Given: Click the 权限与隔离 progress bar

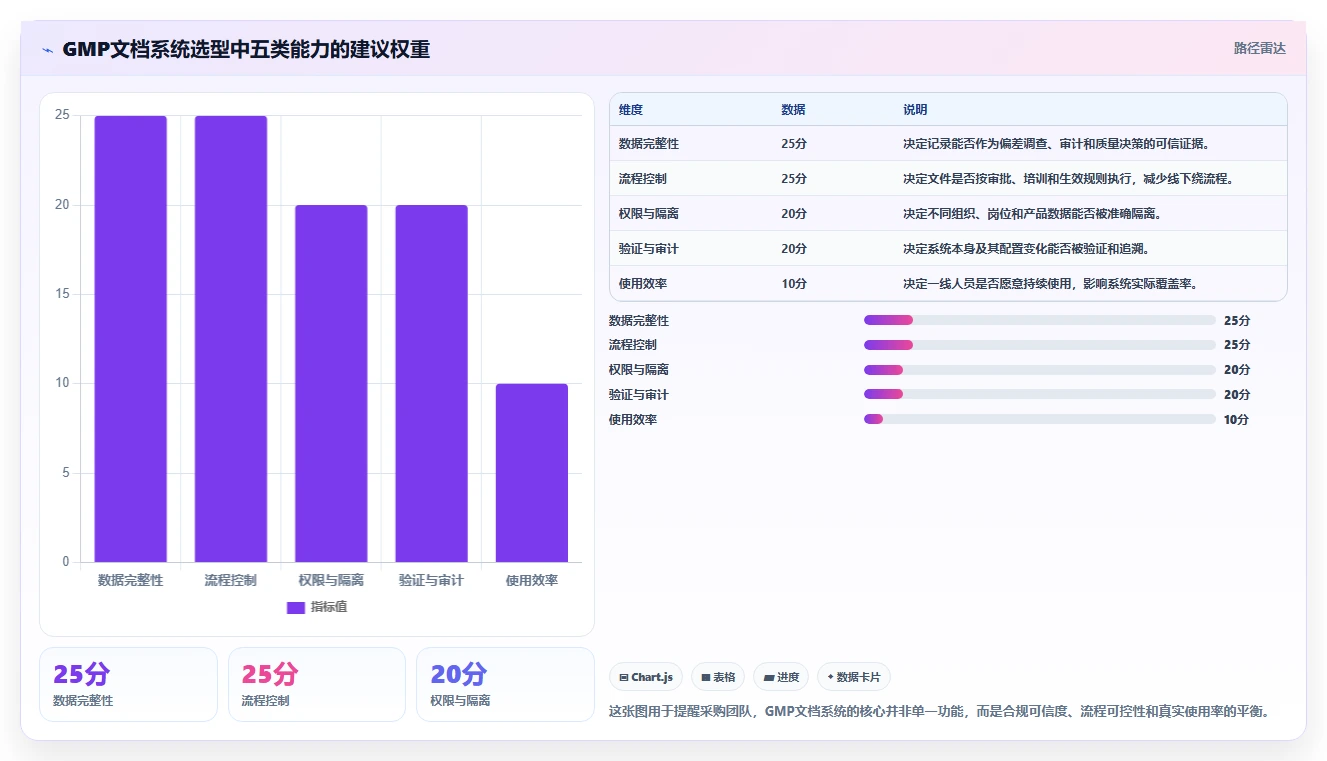Looking at the screenshot, I should (x=1040, y=370).
